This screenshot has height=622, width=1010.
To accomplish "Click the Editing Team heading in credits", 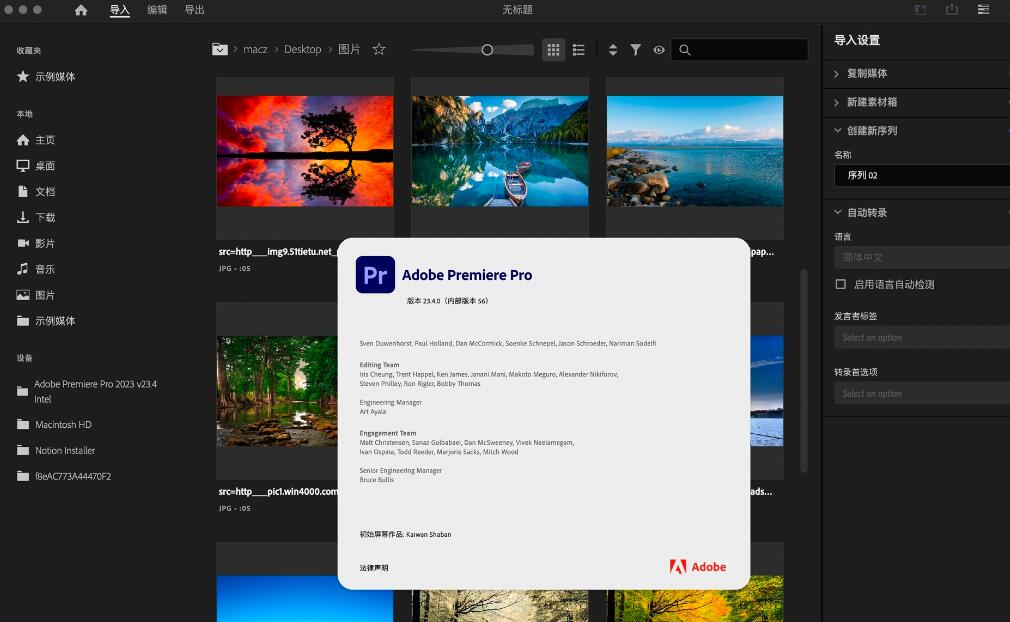I will (x=379, y=364).
